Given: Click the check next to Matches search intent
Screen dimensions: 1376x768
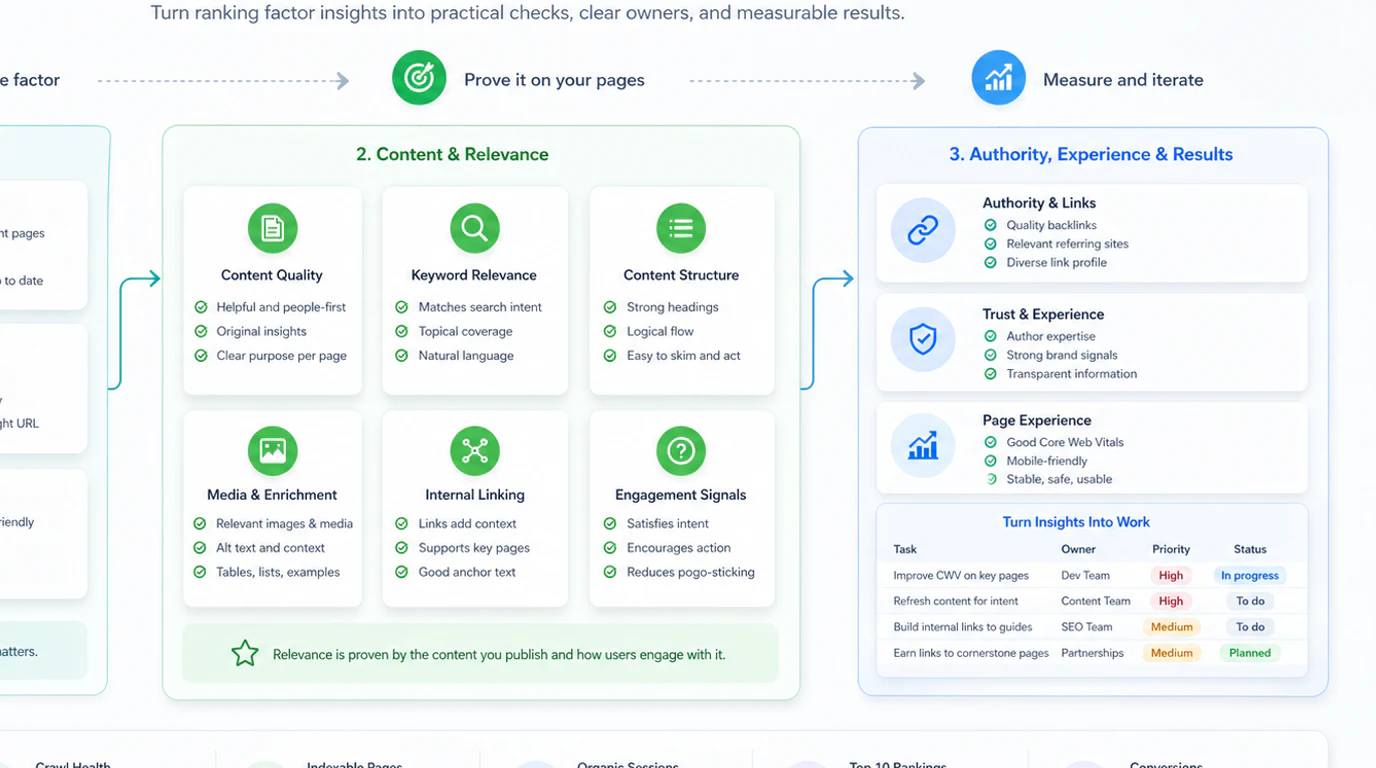Looking at the screenshot, I should (402, 307).
